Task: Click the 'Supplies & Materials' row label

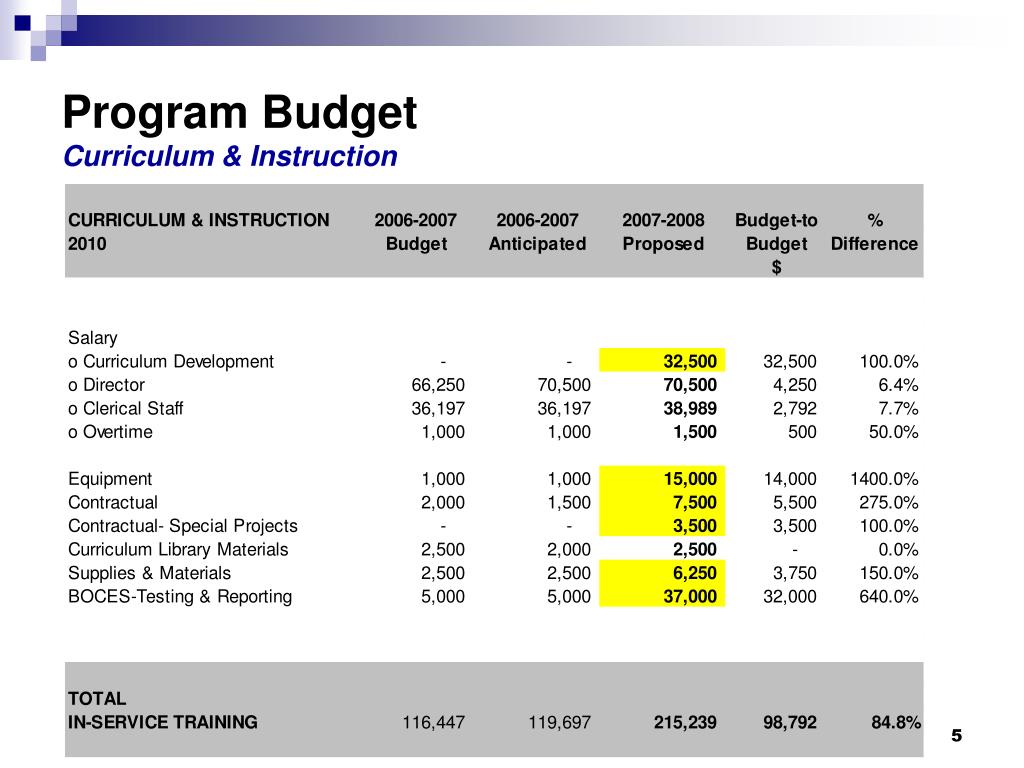Action: (150, 573)
